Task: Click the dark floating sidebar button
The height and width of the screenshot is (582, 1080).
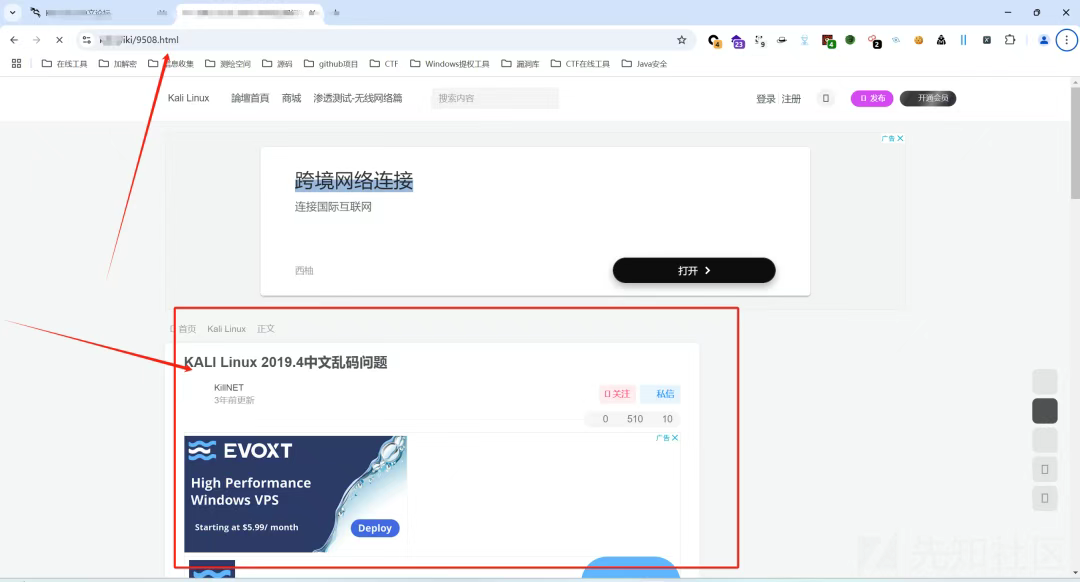Action: coord(1044,410)
